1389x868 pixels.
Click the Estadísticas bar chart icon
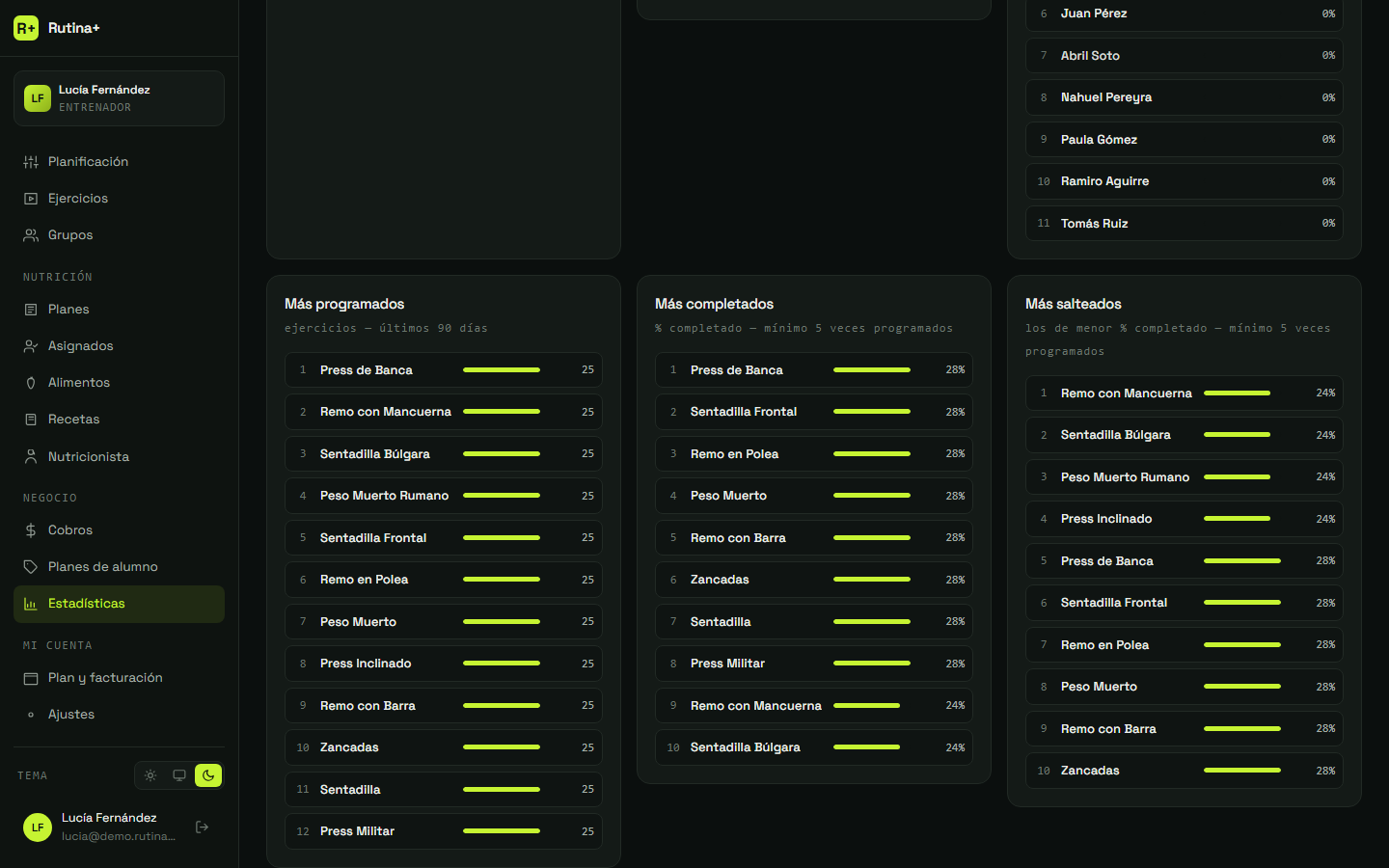[31, 604]
